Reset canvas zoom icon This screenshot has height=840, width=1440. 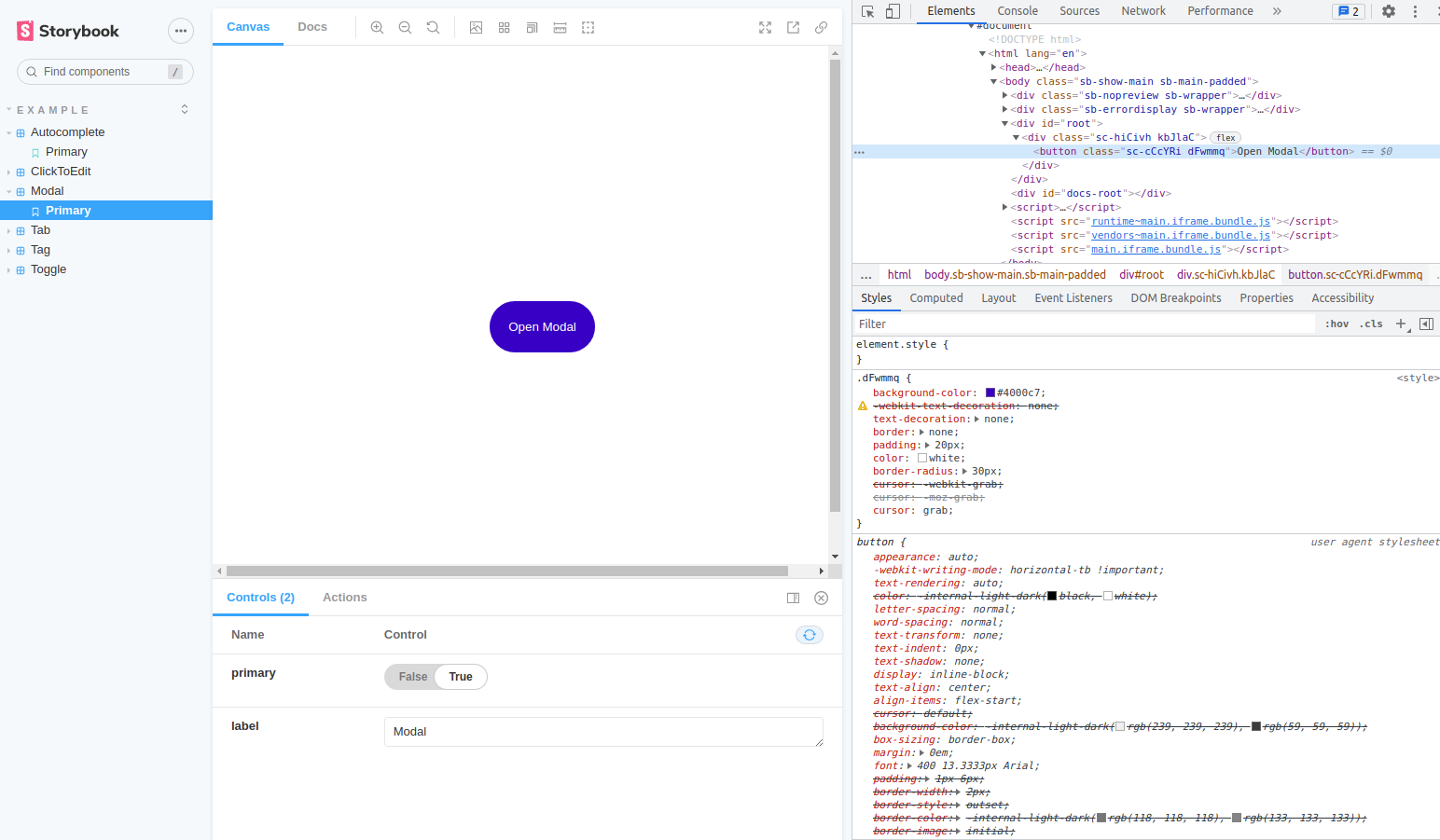433,28
